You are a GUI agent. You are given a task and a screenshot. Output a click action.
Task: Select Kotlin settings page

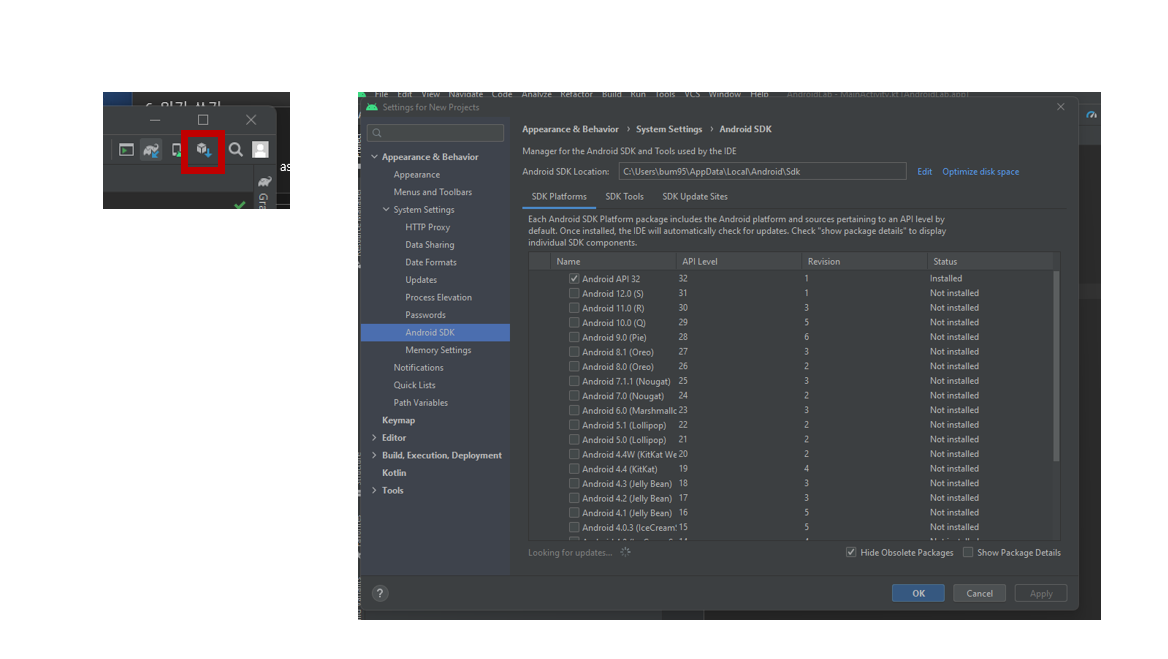coord(394,473)
